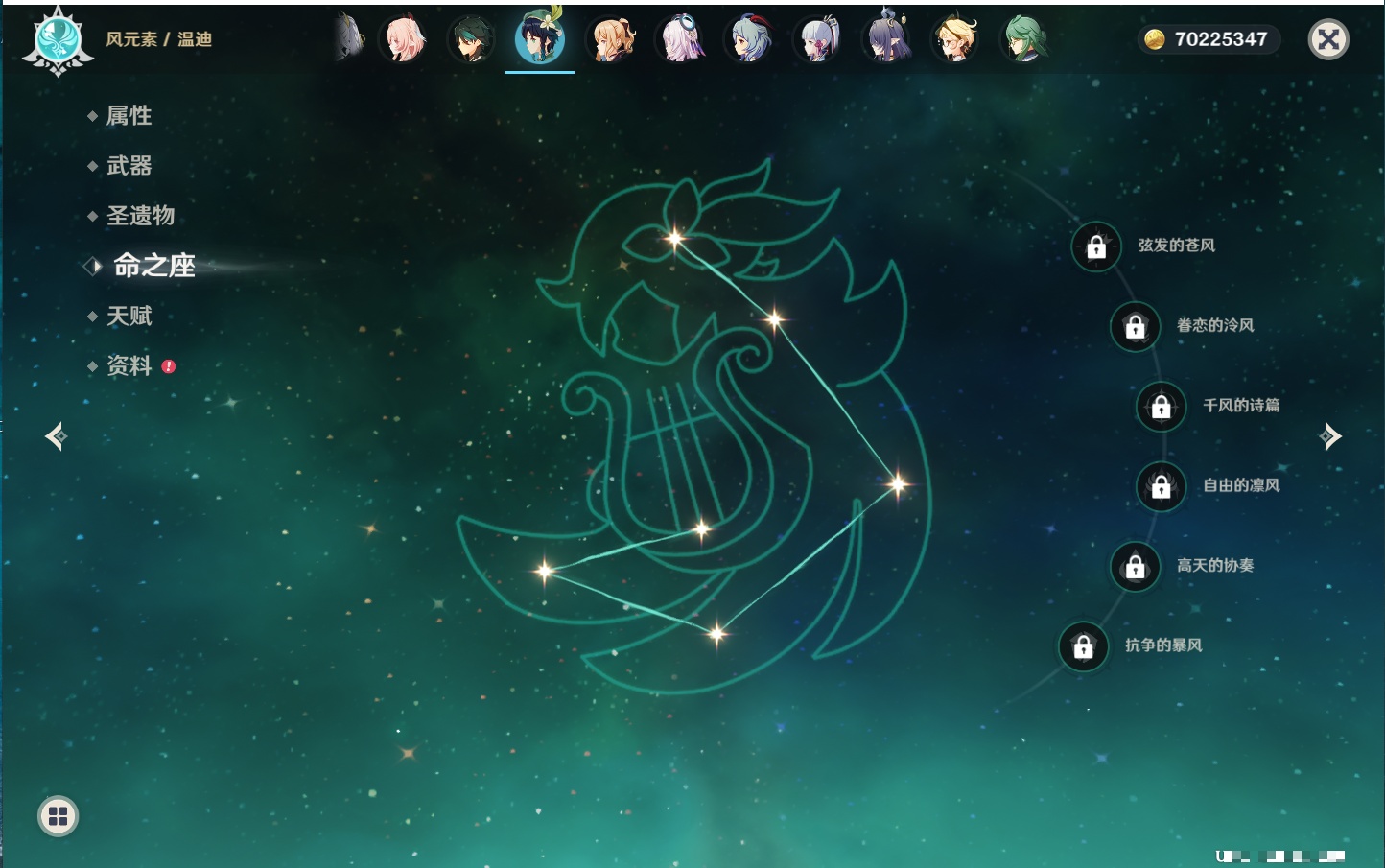1385x868 pixels.
Task: Click the 风元素 / 温迪 header text
Action: click(x=158, y=39)
